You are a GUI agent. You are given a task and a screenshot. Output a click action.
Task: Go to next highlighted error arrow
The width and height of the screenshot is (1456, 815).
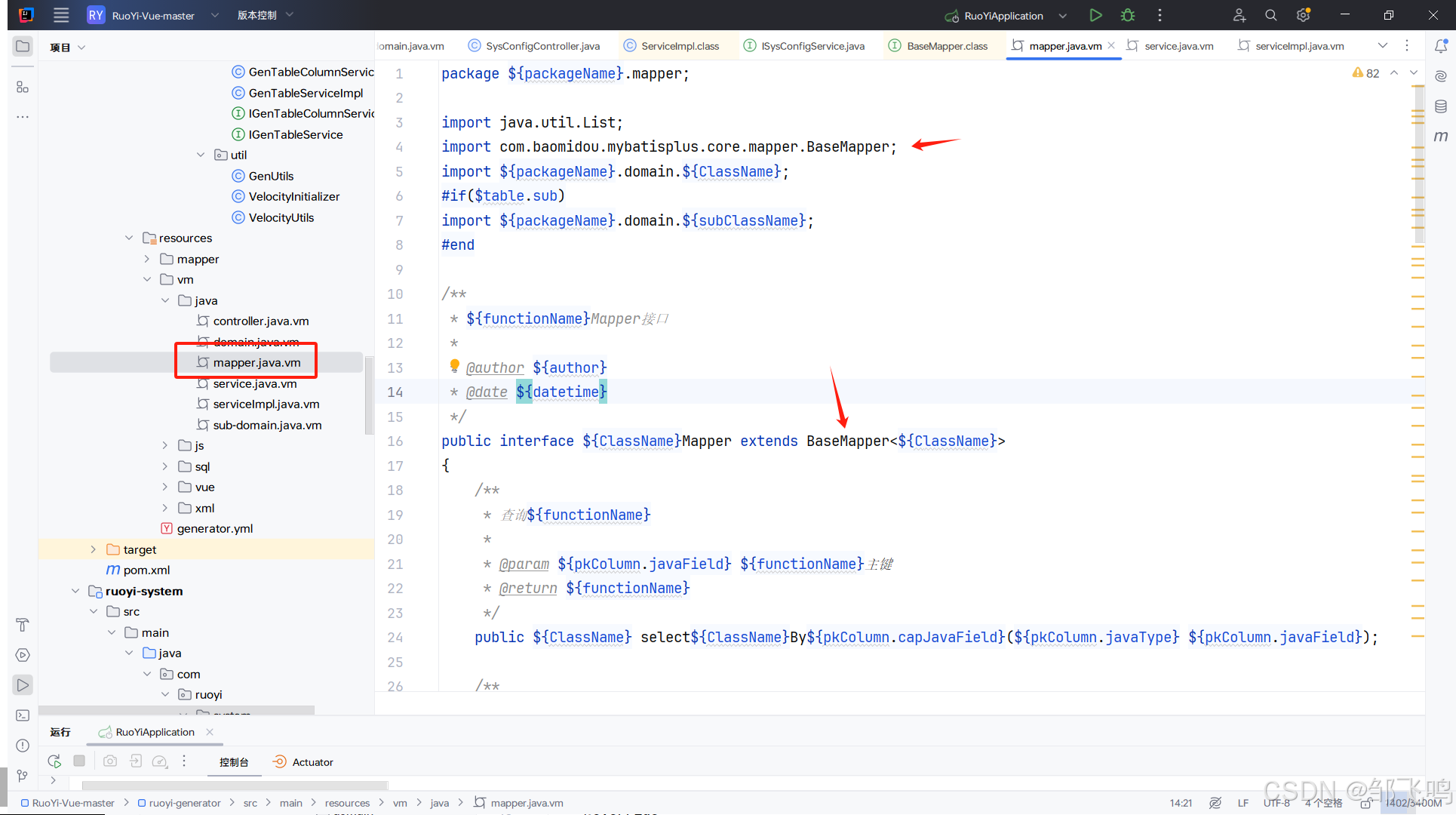(1414, 73)
